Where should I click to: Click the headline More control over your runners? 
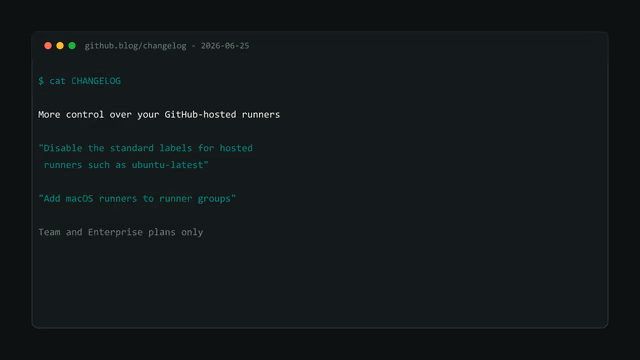[x=159, y=115]
